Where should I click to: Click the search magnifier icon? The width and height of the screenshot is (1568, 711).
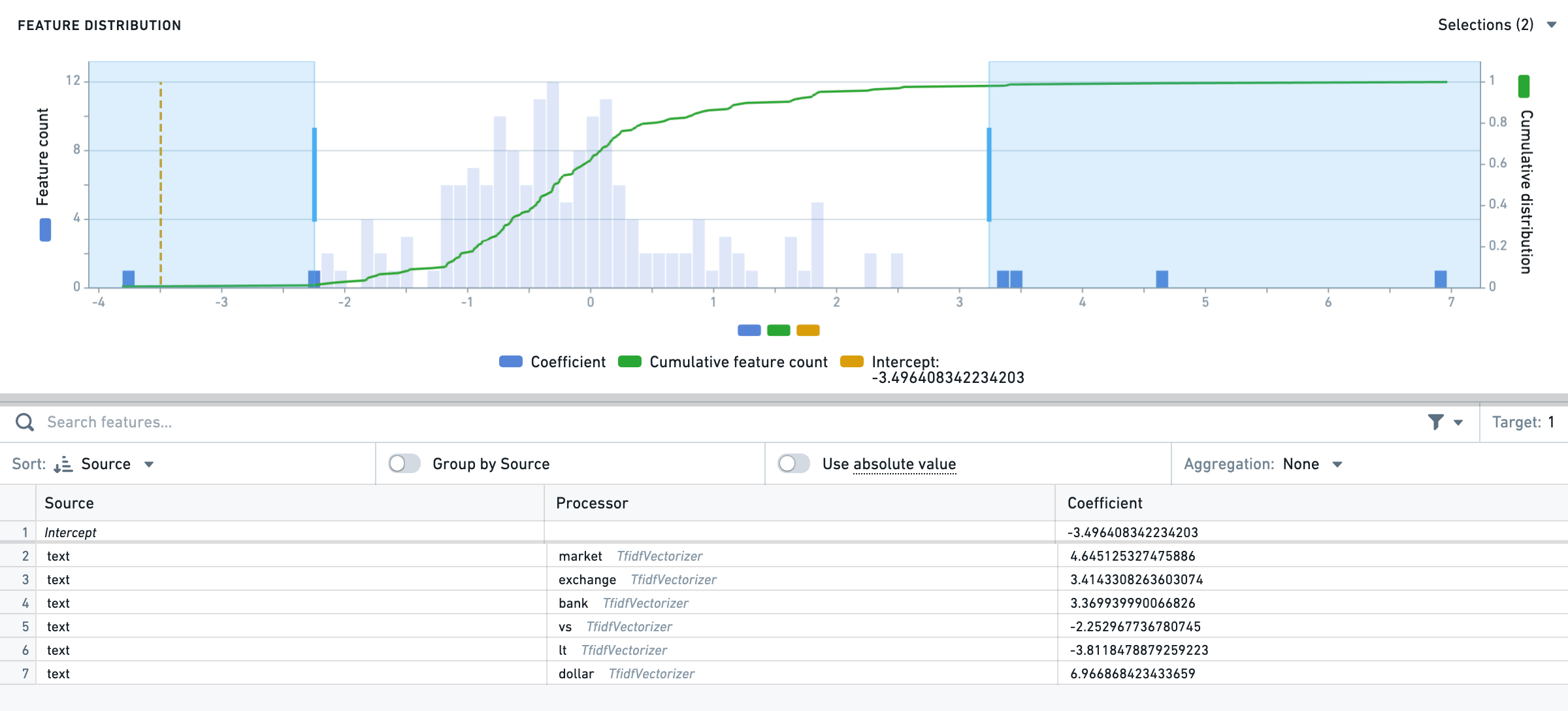tap(25, 422)
